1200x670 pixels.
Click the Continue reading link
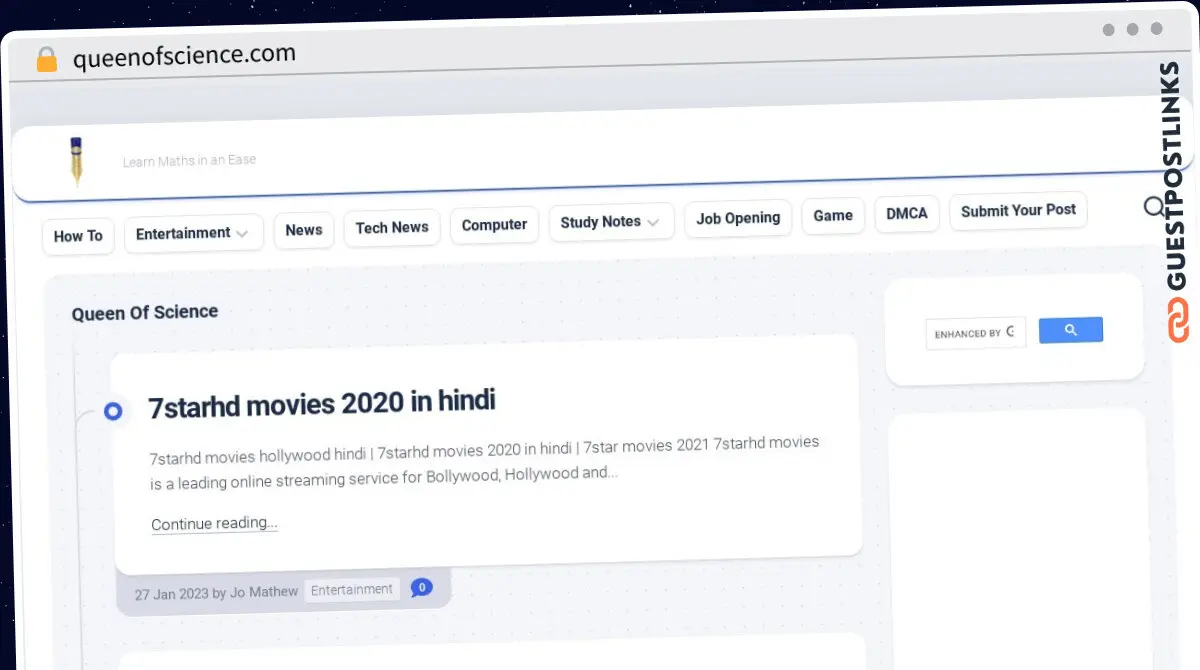[x=214, y=524]
